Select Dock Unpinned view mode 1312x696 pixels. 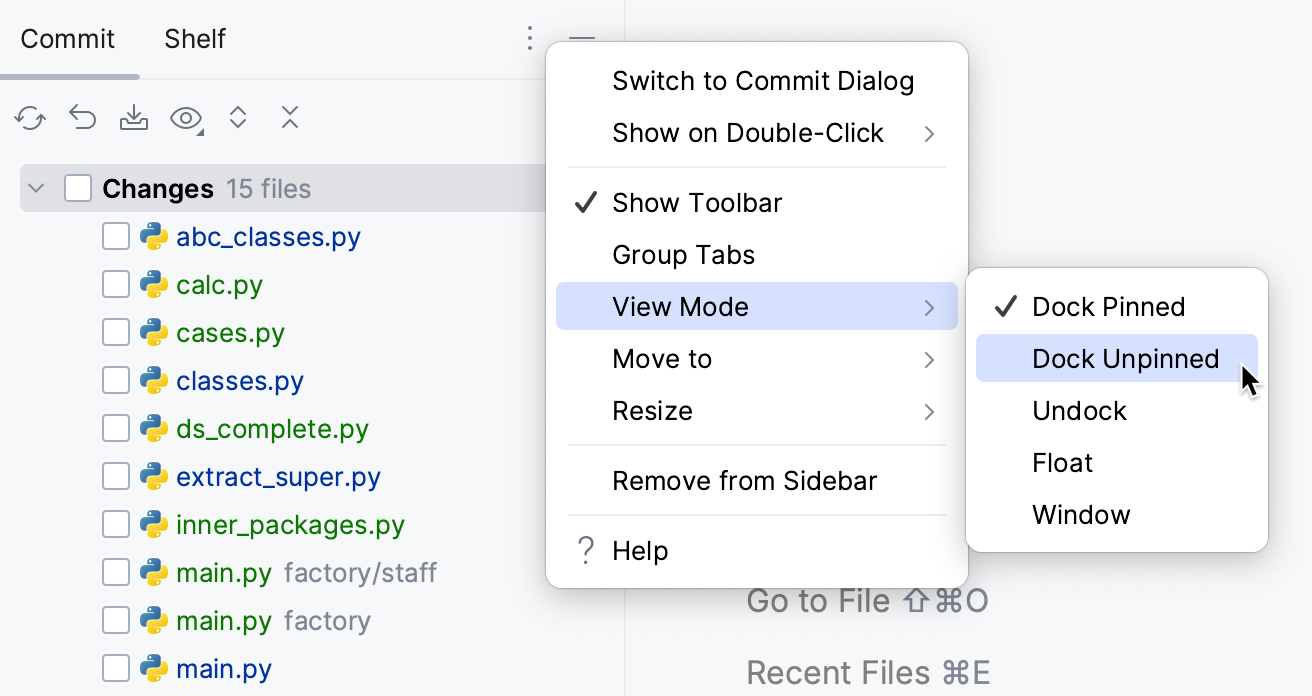pyautogui.click(x=1125, y=358)
